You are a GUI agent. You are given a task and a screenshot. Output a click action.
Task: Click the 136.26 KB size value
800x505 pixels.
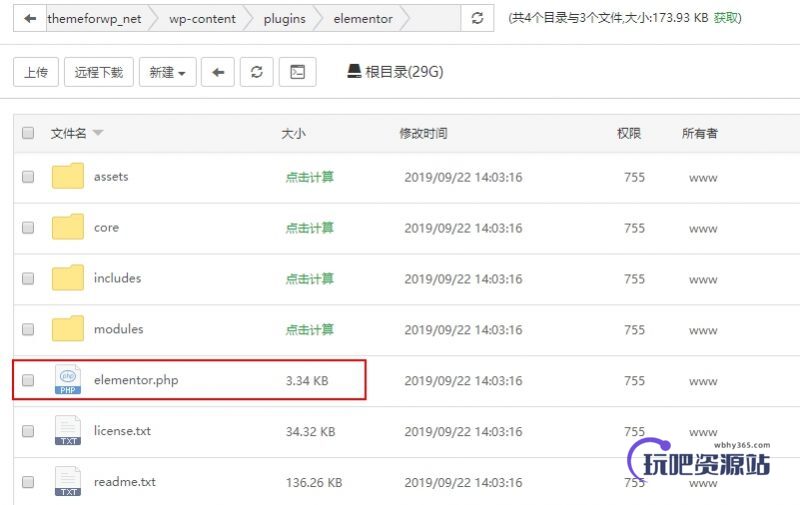[x=314, y=482]
